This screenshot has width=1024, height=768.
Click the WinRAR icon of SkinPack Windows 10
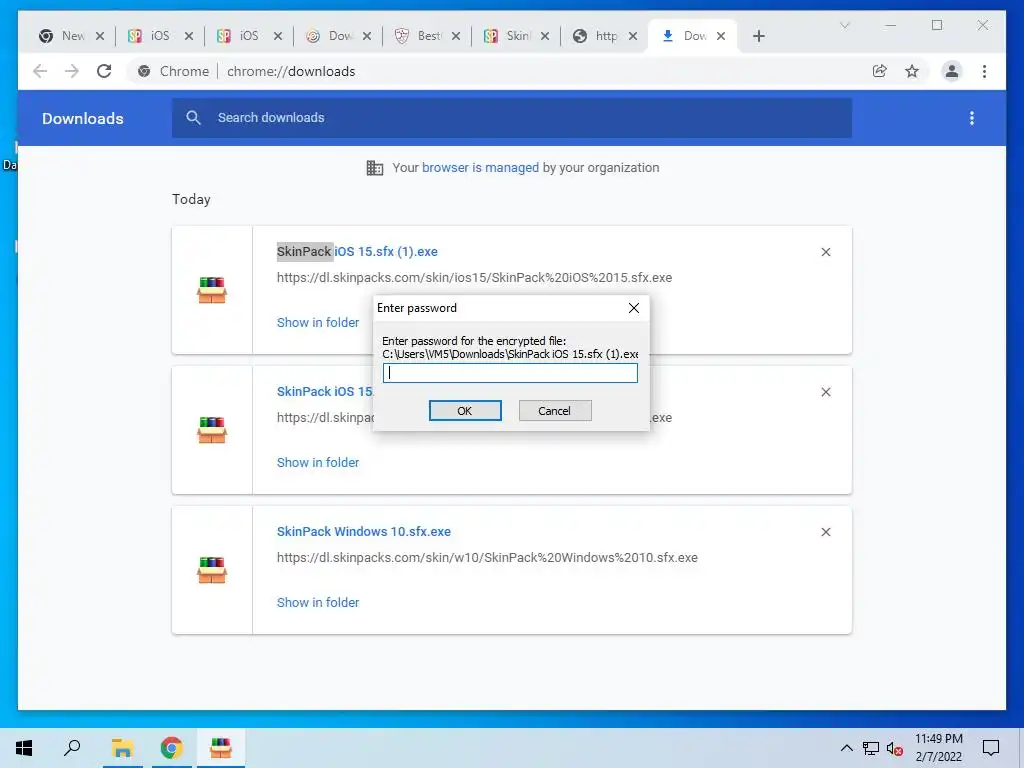[212, 570]
